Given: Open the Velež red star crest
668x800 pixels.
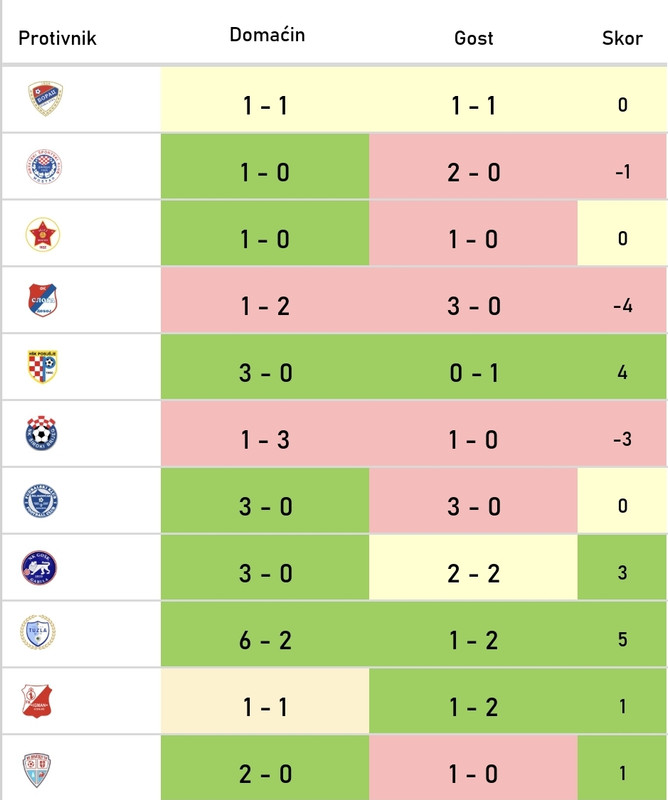Looking at the screenshot, I should tap(43, 234).
